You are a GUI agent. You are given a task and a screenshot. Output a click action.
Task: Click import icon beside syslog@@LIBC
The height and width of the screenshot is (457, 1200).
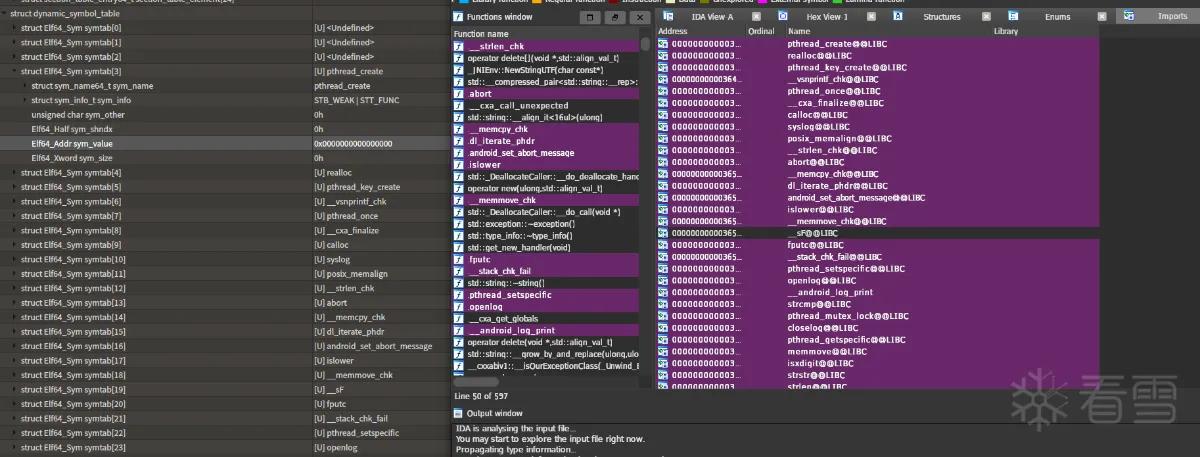click(663, 127)
